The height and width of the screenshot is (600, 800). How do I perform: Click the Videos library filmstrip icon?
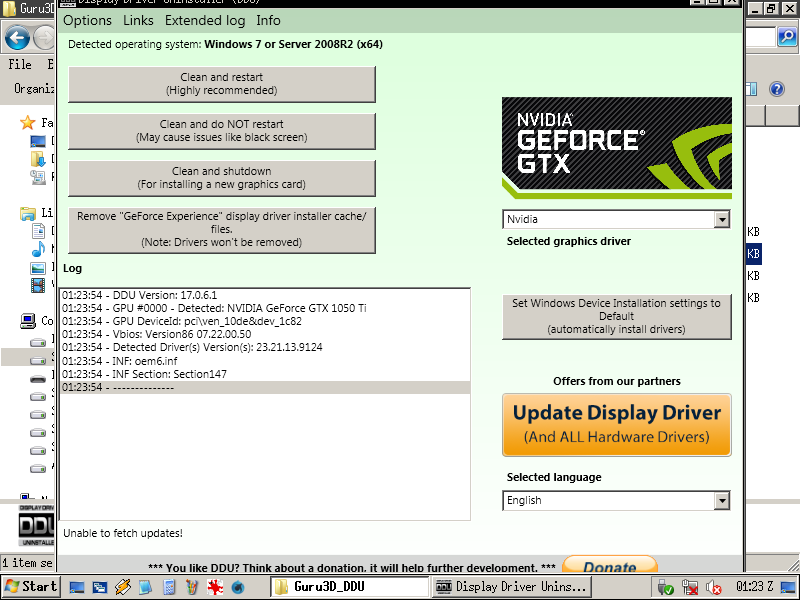point(38,285)
